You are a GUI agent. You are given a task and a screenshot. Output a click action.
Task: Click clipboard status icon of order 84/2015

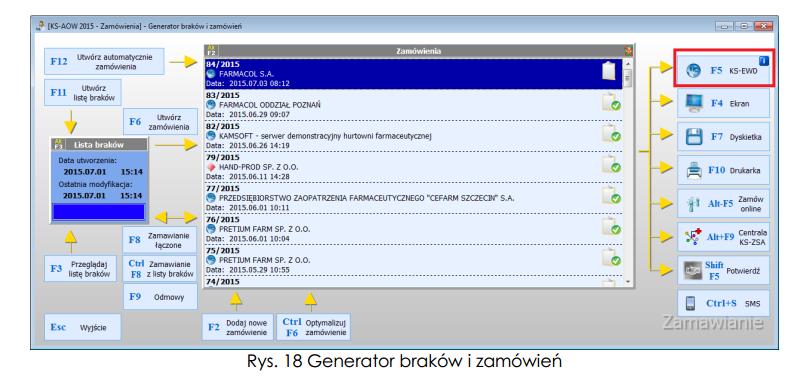click(609, 72)
